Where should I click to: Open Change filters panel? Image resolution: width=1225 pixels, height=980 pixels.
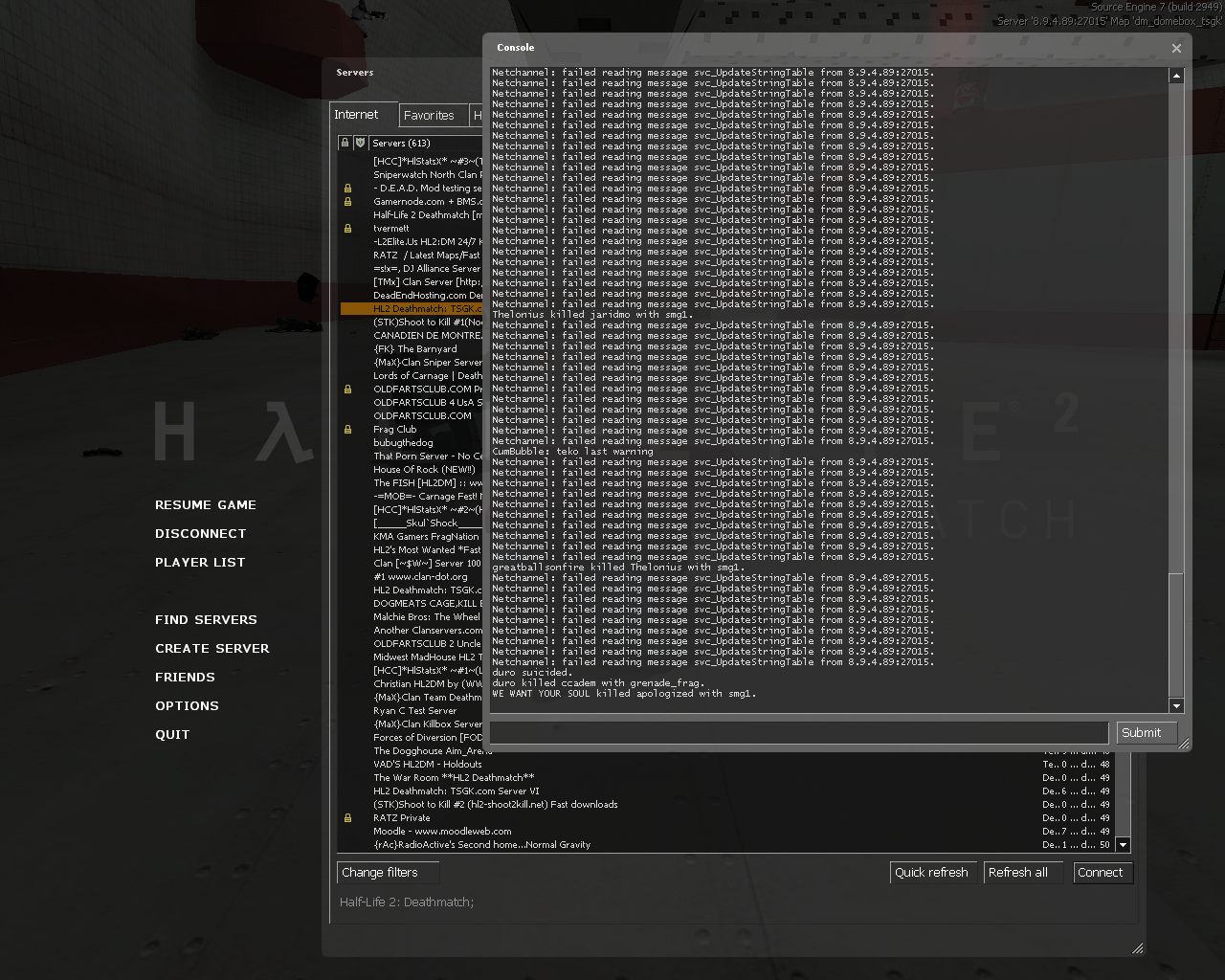[389, 873]
